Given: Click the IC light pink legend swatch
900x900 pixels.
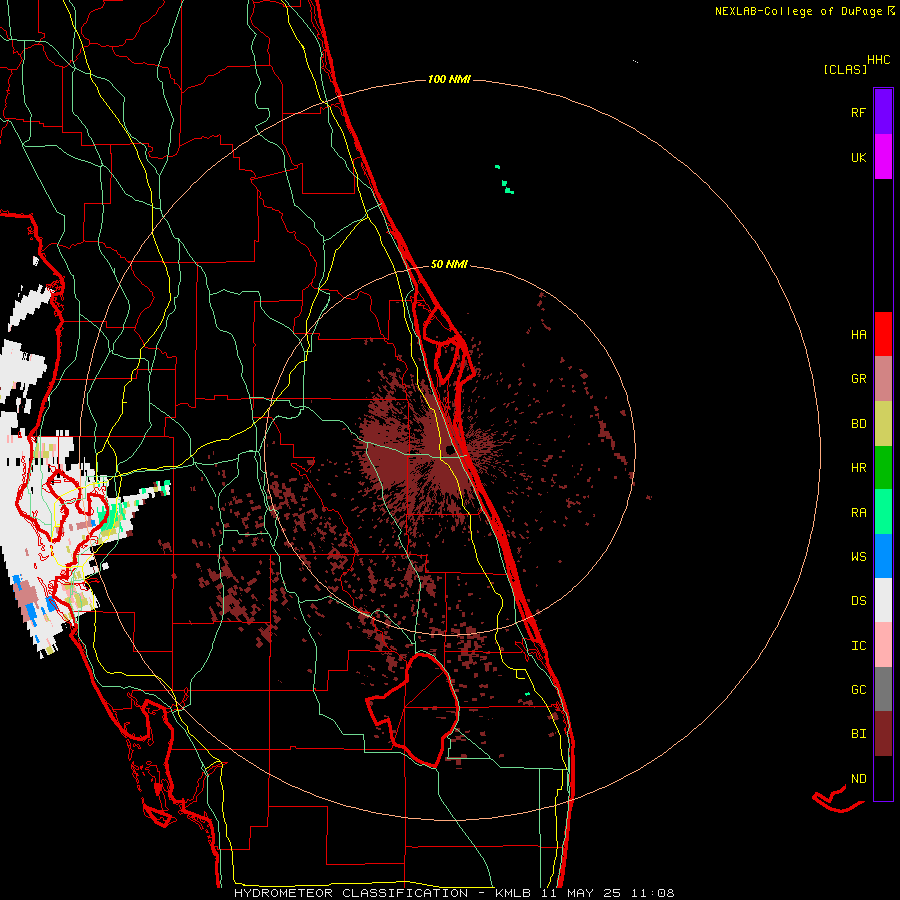Looking at the screenshot, I should point(883,645).
